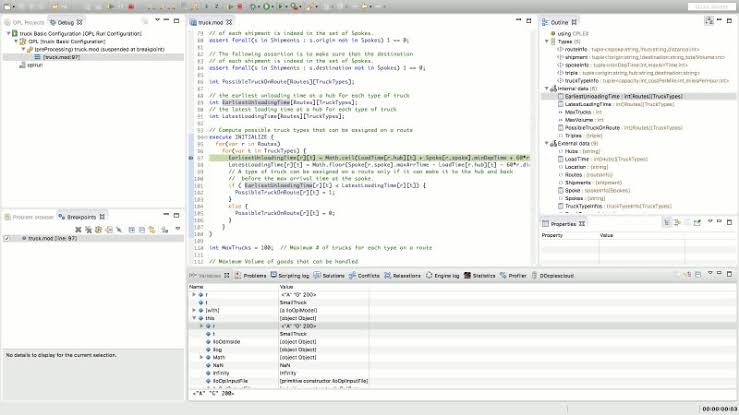
Task: Select the Debug tab
Action: click(66, 22)
